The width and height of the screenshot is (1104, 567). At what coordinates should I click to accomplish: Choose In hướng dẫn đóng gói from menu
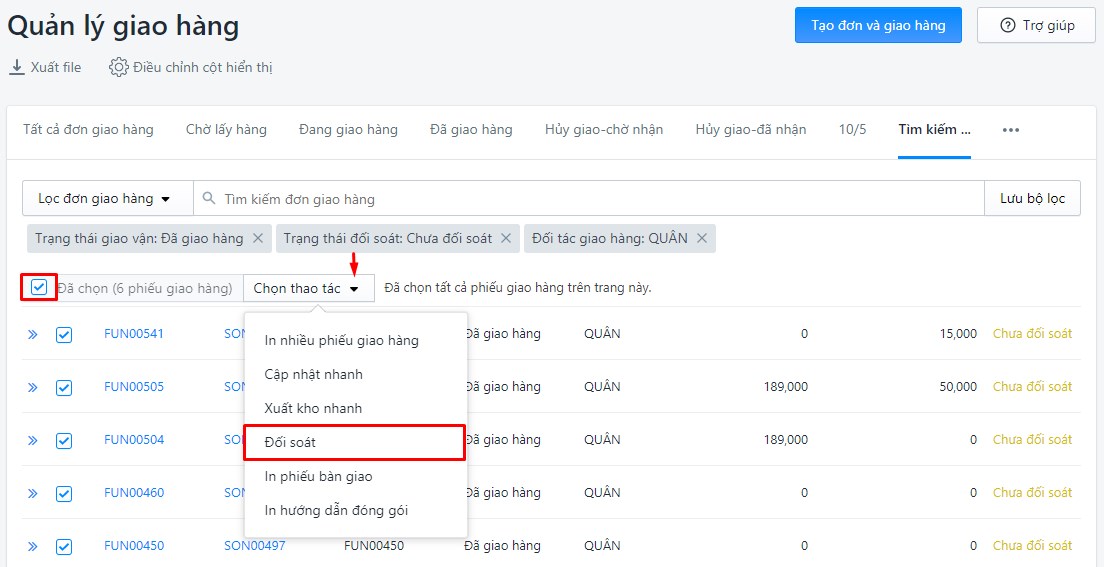pyautogui.click(x=356, y=511)
